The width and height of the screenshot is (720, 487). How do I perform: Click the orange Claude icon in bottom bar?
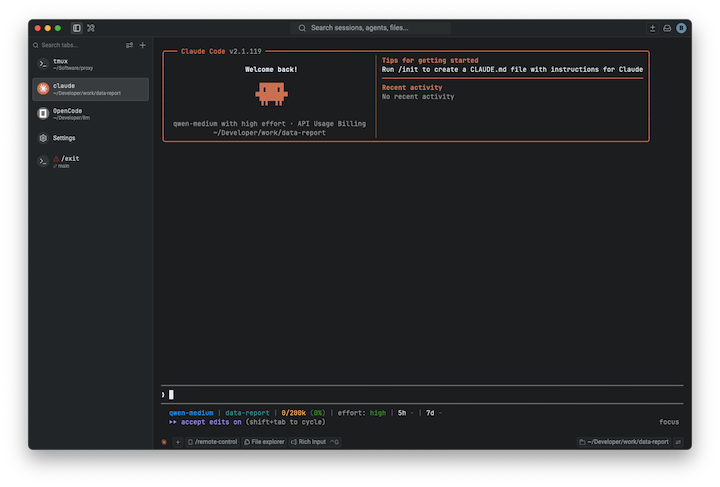click(x=164, y=442)
